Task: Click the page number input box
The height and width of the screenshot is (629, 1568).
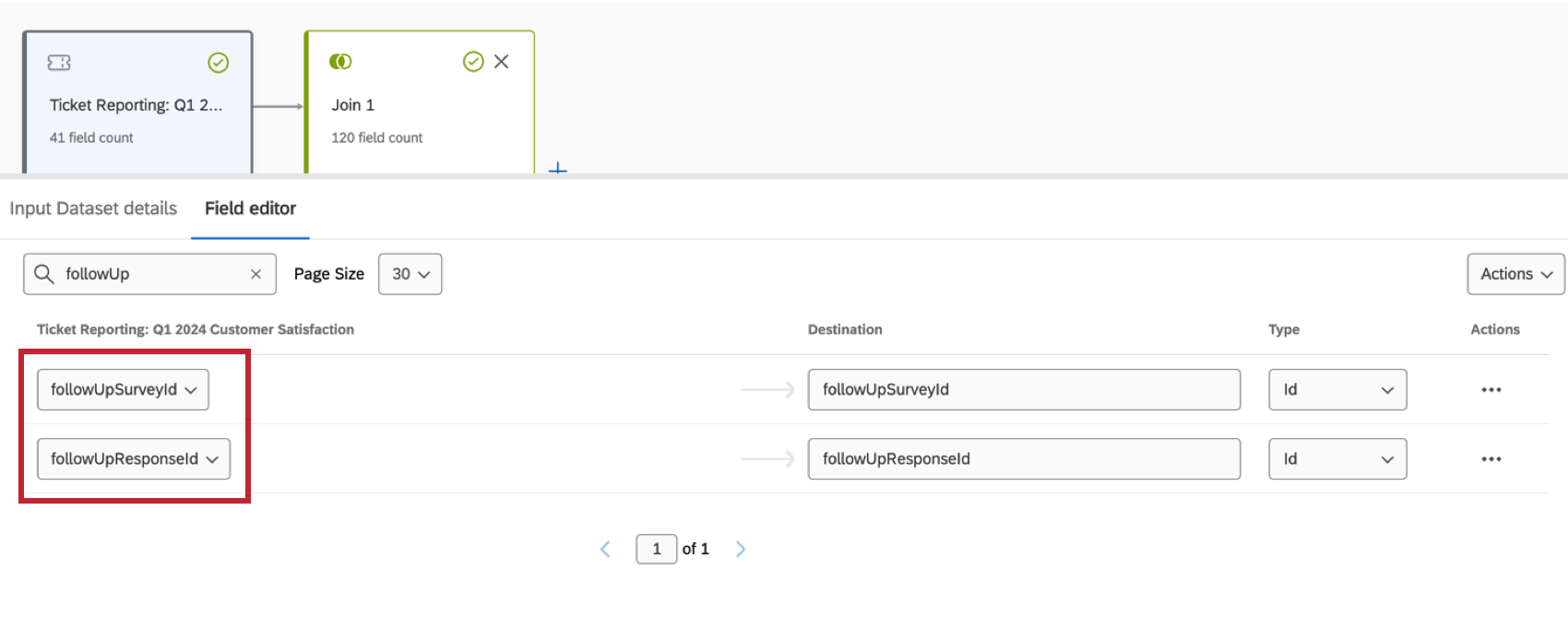Action: [656, 550]
